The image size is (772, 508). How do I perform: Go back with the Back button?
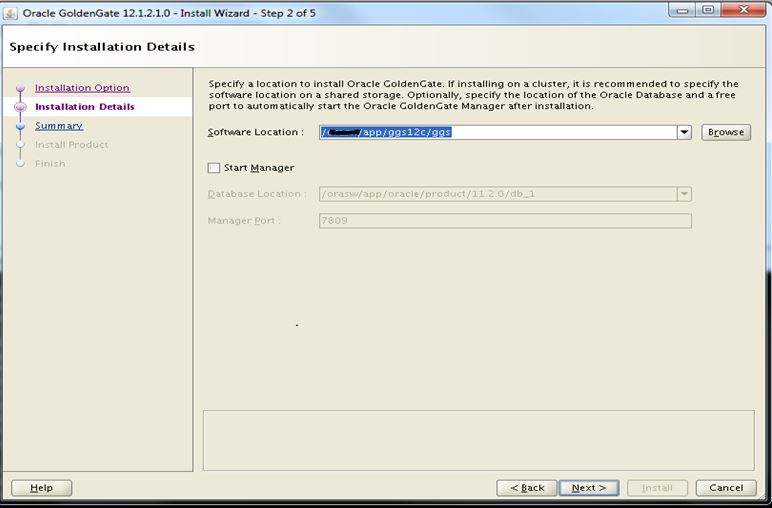click(527, 488)
